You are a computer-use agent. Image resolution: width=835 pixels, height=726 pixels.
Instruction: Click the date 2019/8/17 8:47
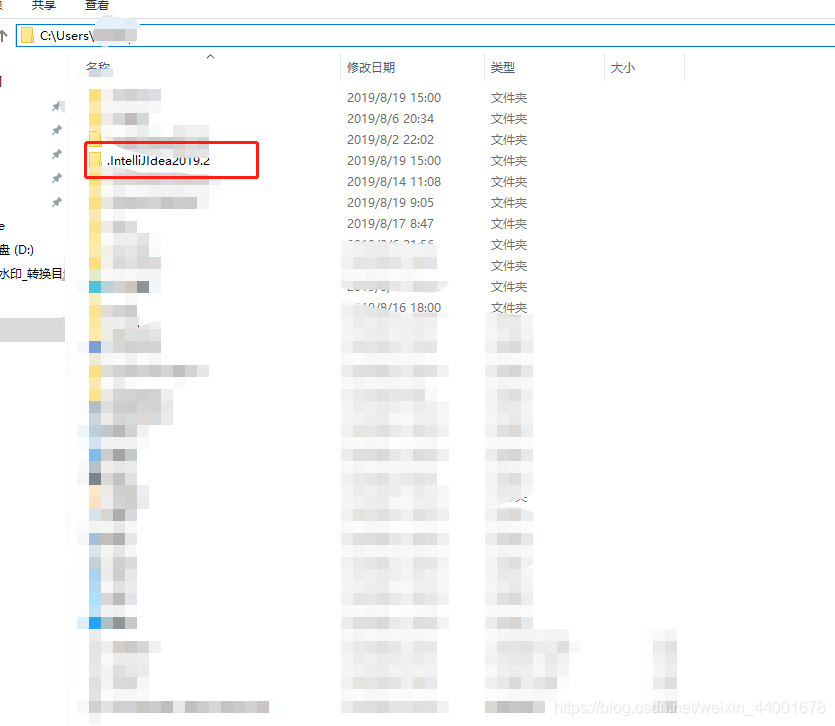(390, 224)
